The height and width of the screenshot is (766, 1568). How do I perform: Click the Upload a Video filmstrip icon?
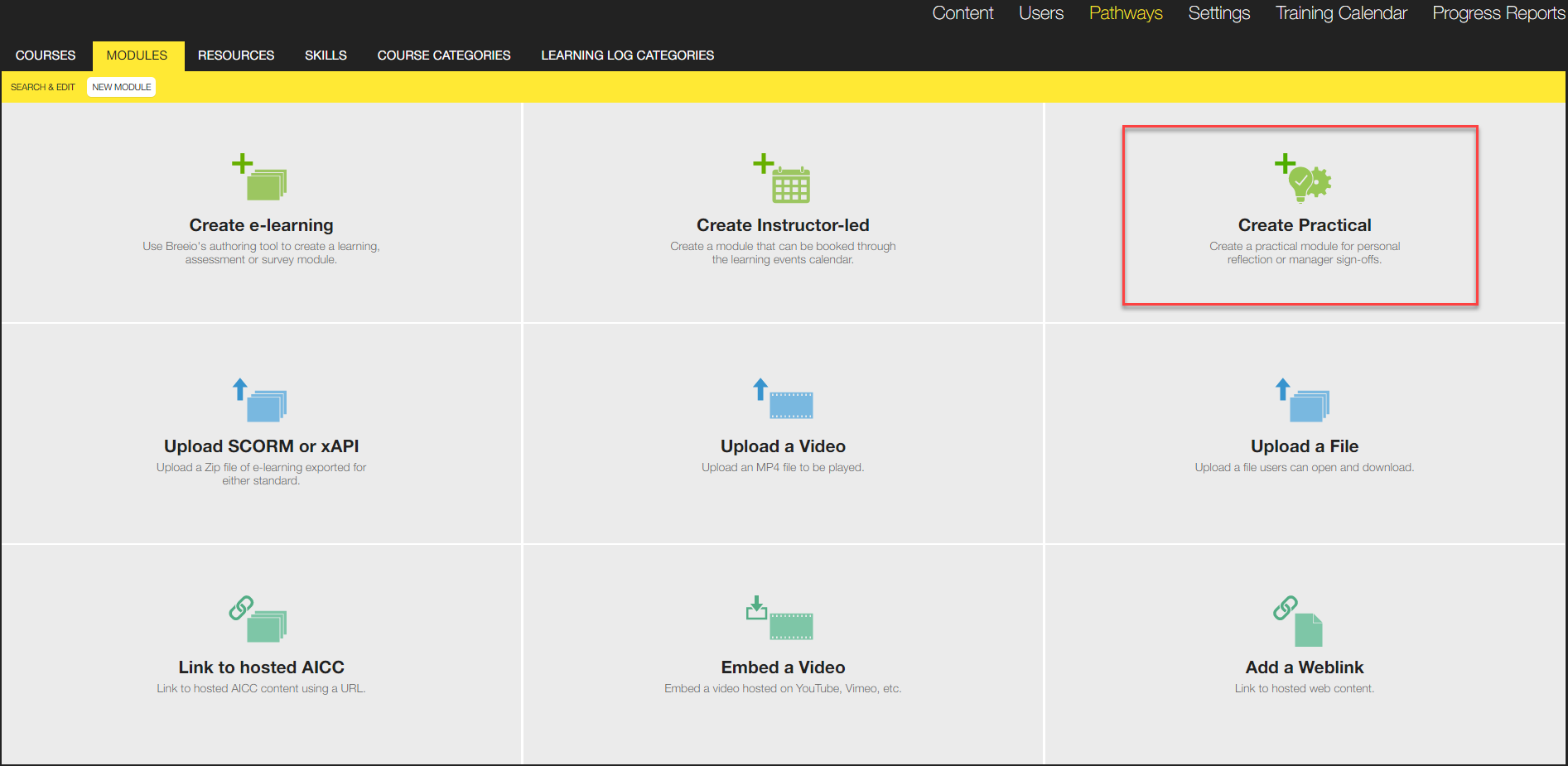[791, 405]
